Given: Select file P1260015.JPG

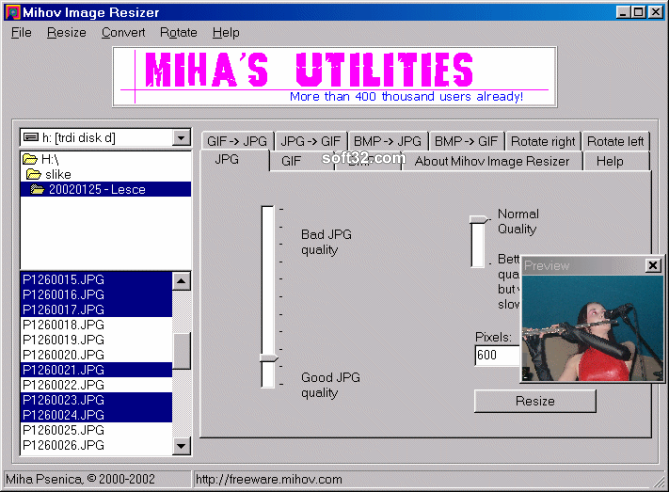Looking at the screenshot, I should tap(96, 279).
